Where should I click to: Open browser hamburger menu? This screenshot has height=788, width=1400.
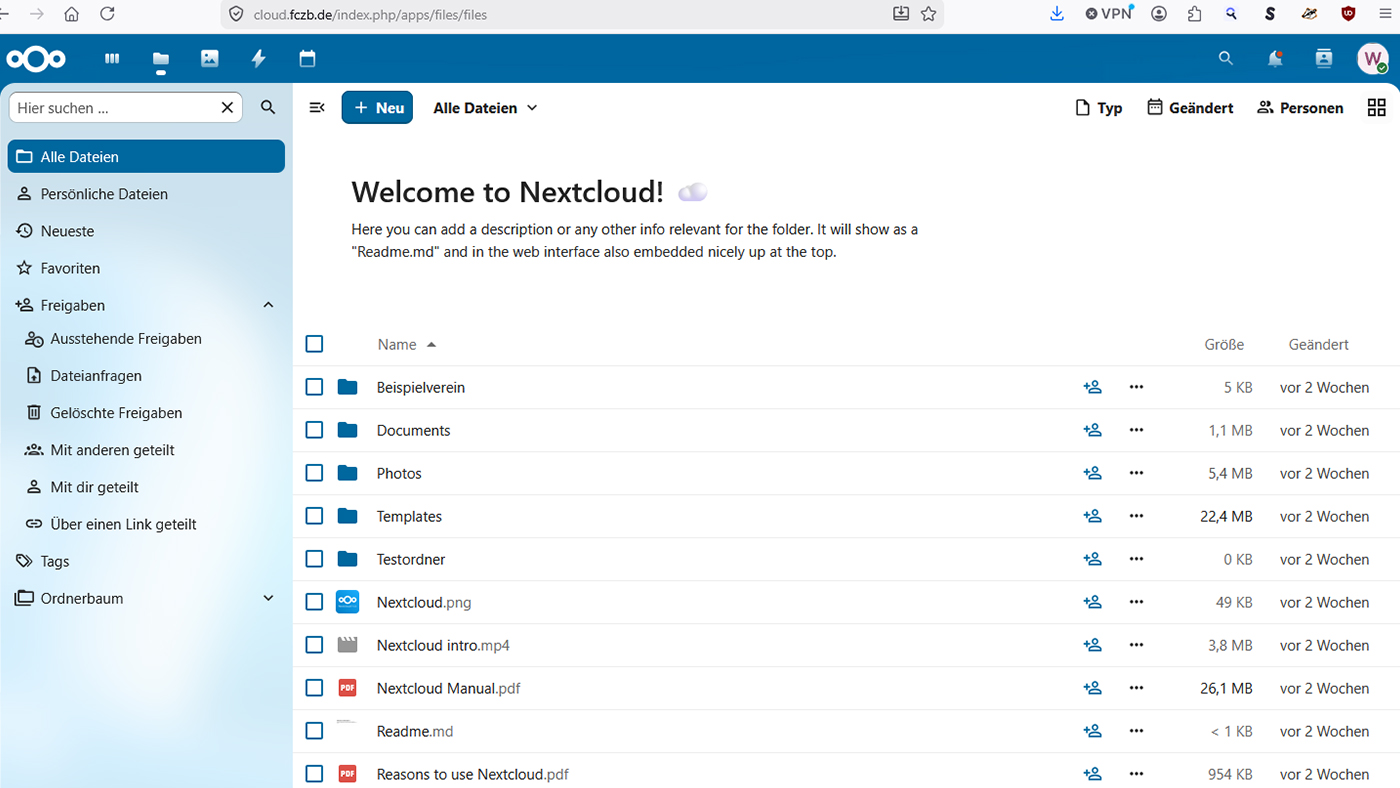1385,14
